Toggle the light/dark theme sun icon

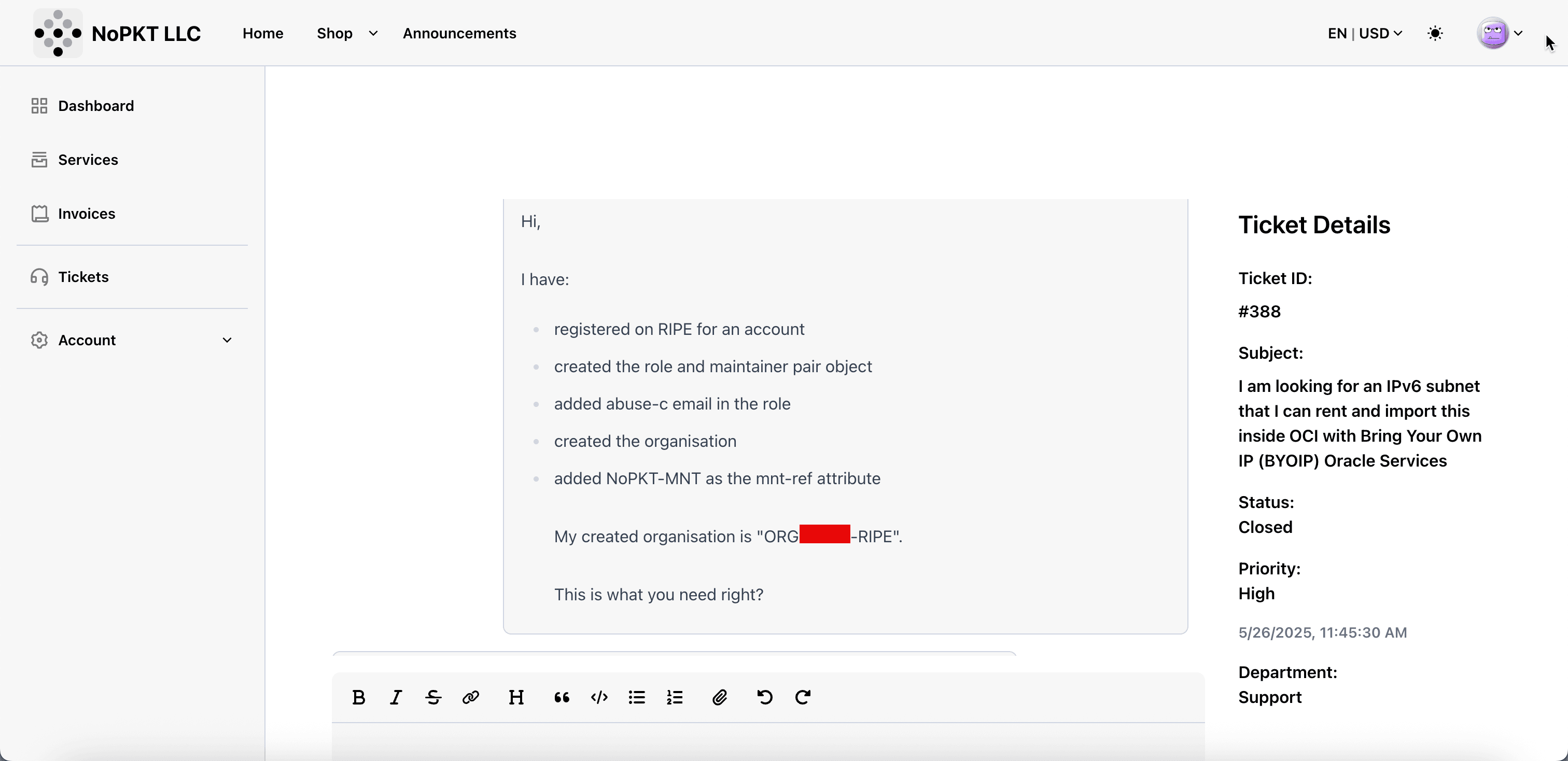1435,34
